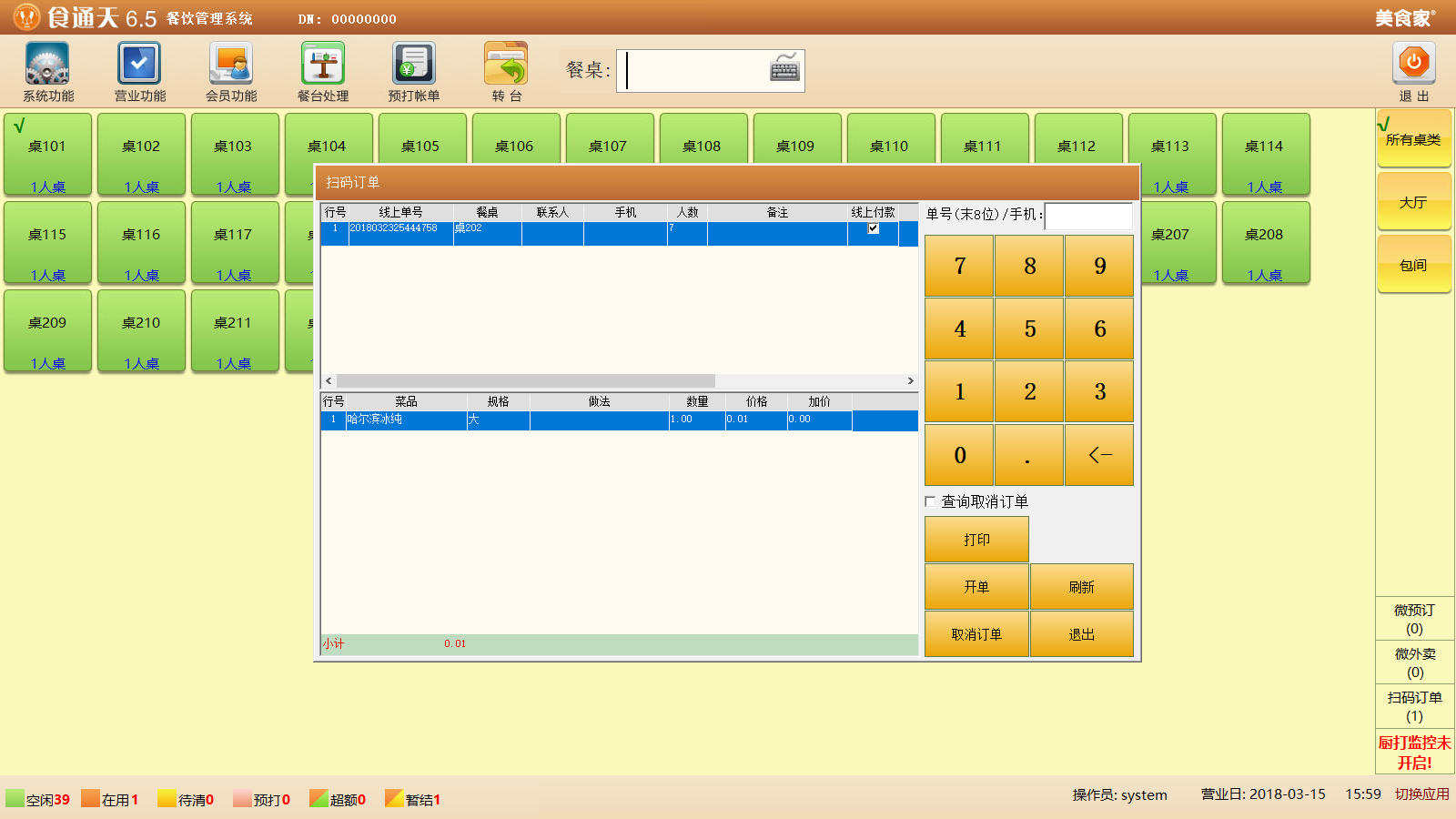1456x819 pixels.
Task: Enable the 查询取消订单 checkbox
Action: (930, 501)
